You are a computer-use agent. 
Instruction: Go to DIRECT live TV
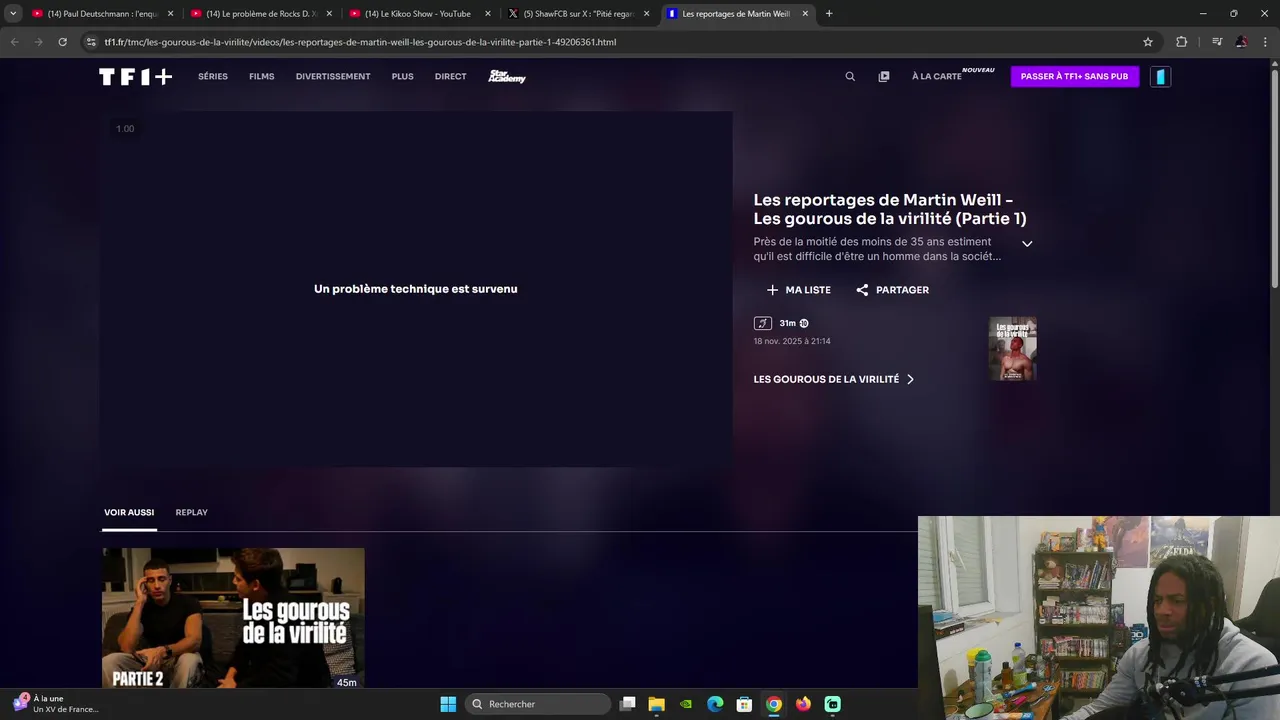(451, 77)
